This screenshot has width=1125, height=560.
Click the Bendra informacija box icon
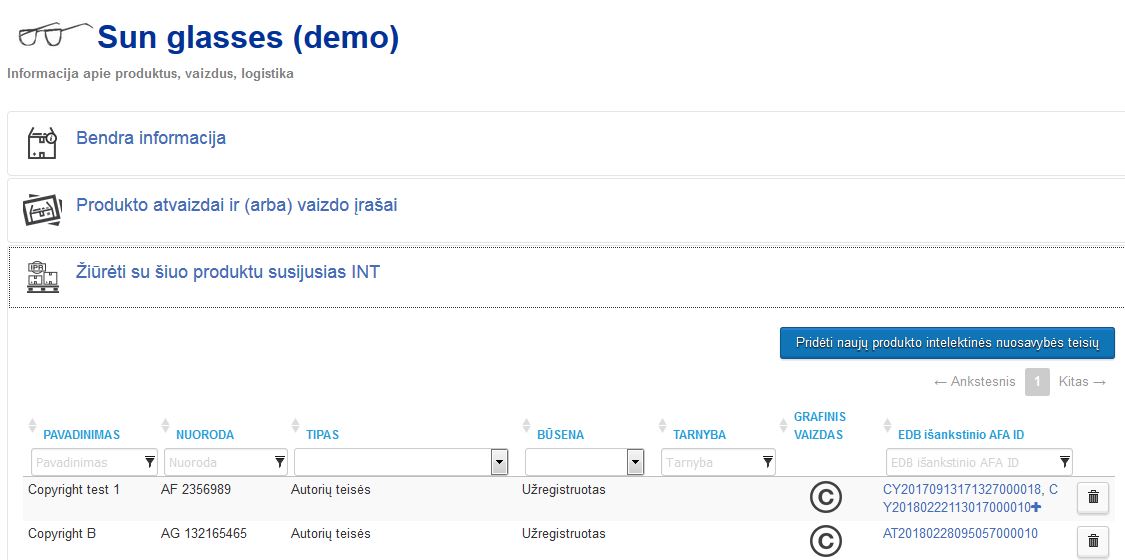pos(42,143)
